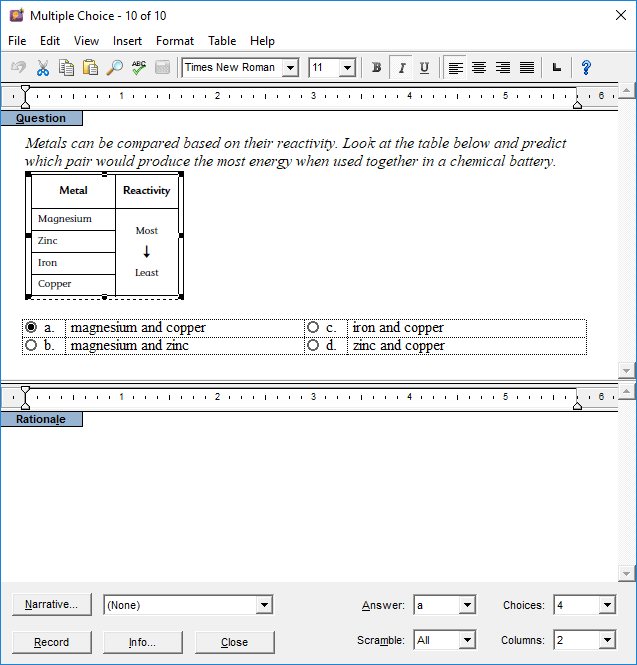Toggle Underline formatting
This screenshot has width=637, height=665.
click(424, 68)
